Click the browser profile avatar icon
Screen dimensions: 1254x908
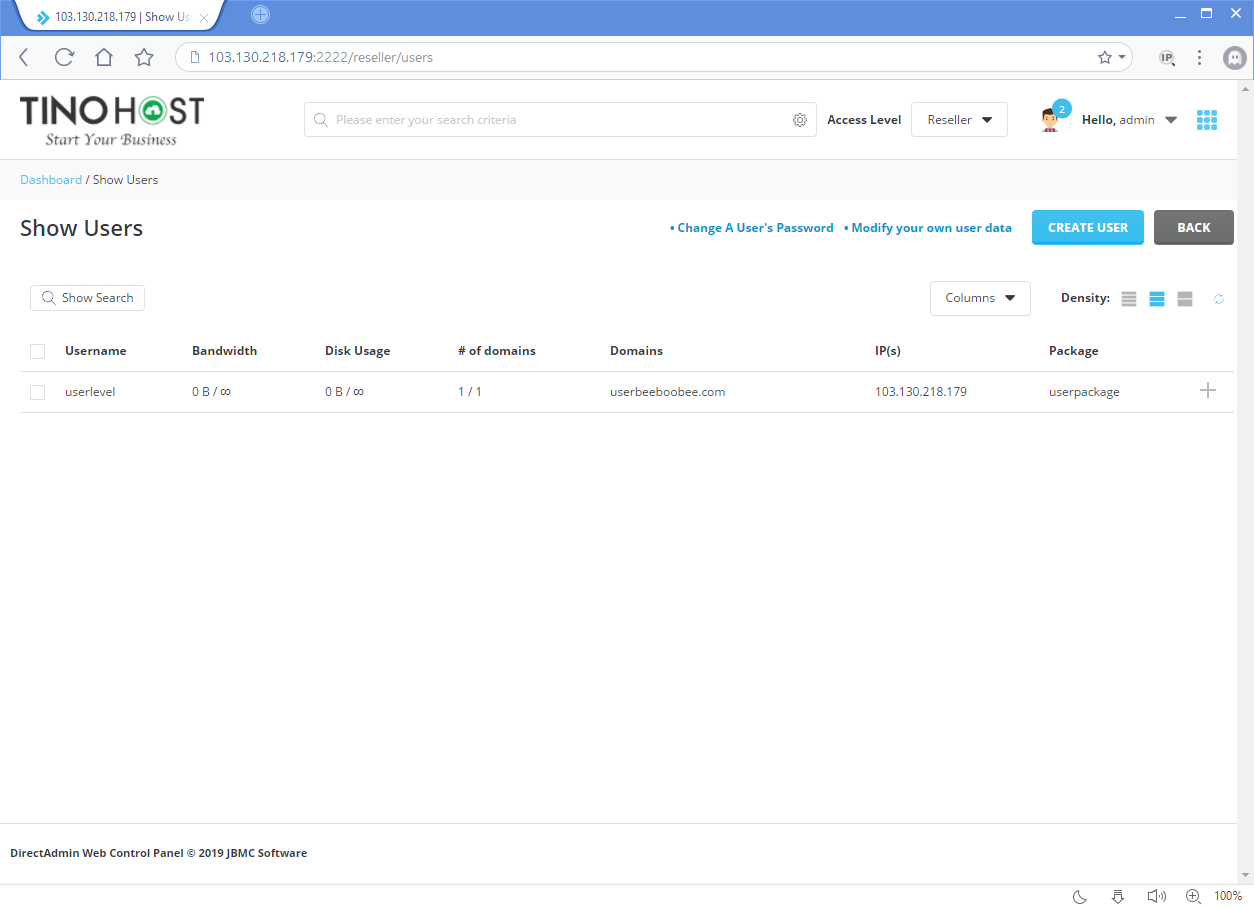[x=1234, y=57]
